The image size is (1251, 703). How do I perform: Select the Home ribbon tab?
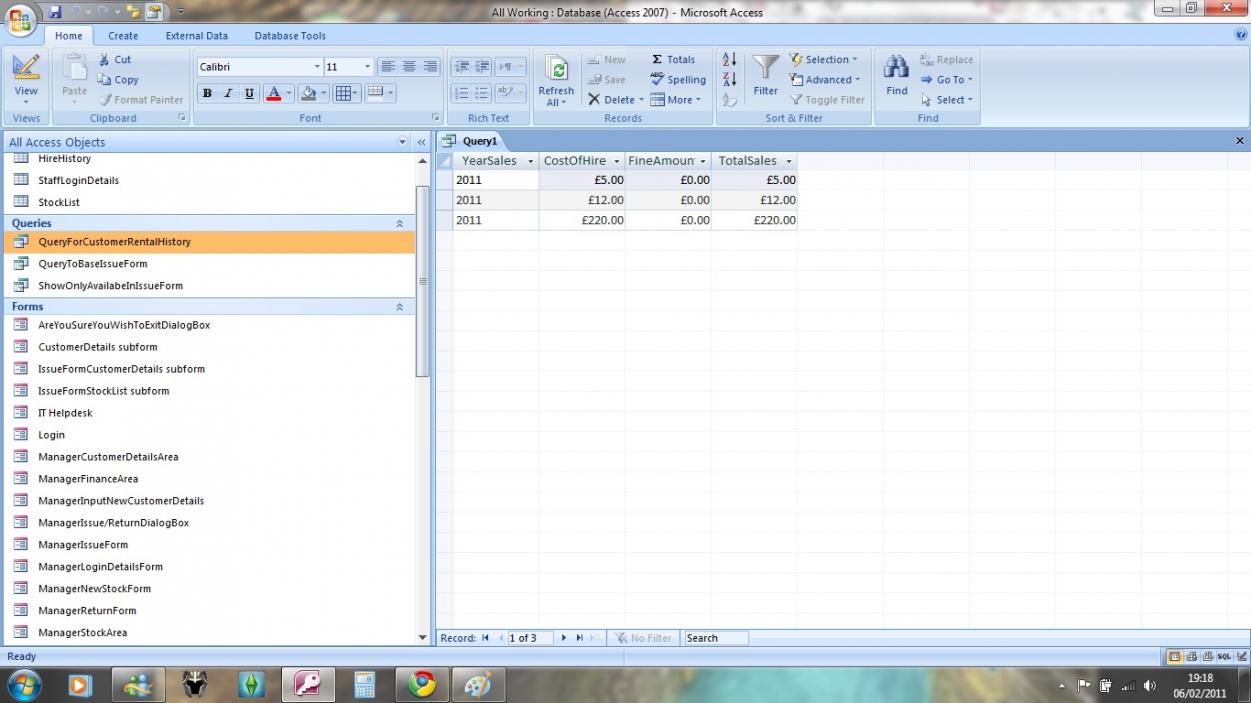69,36
